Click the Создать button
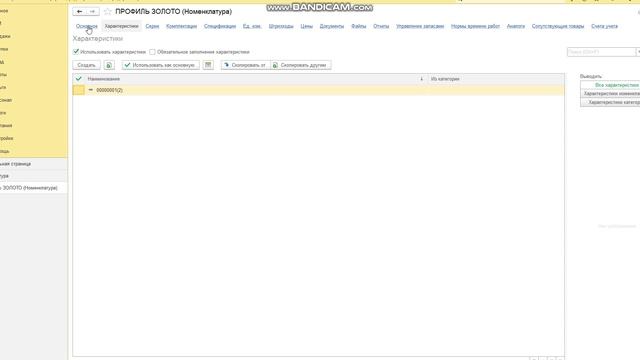Viewport: 640px width, 360px height. (x=86, y=65)
